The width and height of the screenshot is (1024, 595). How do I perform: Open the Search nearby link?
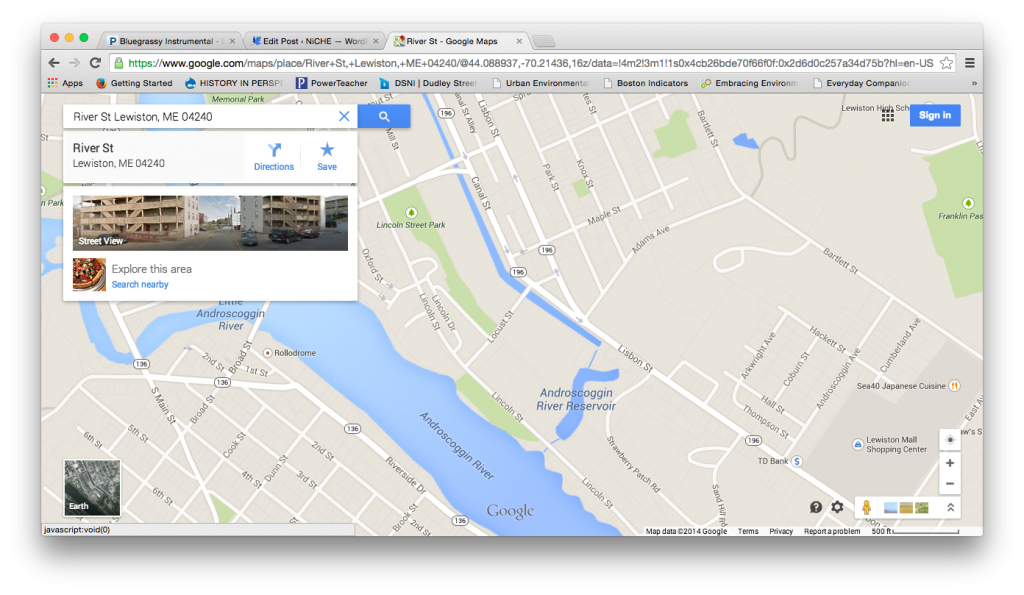pyautogui.click(x=140, y=285)
